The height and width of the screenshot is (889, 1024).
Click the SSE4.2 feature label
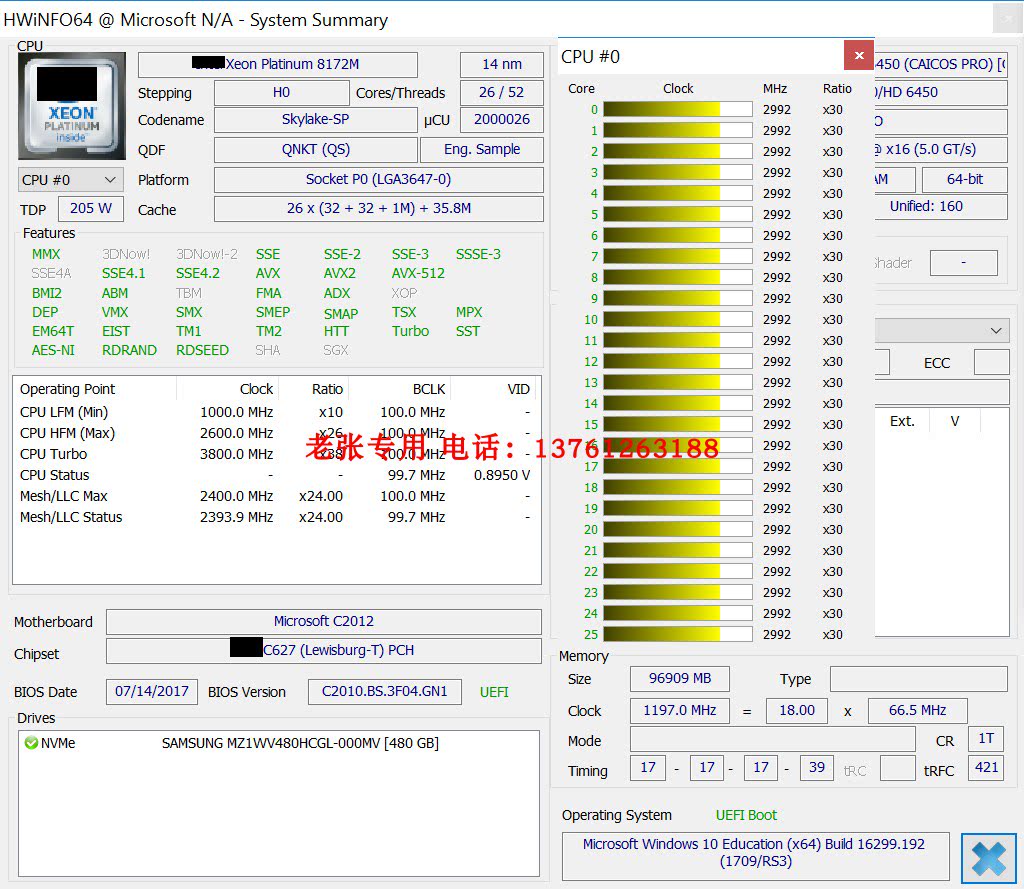click(197, 274)
